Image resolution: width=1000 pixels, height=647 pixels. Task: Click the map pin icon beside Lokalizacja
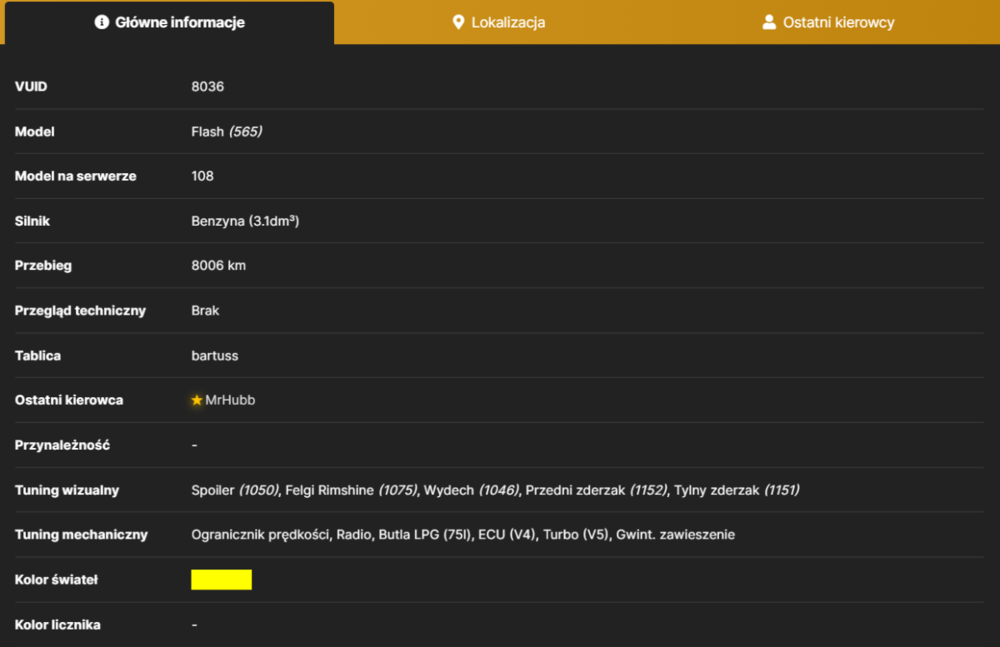click(x=458, y=22)
